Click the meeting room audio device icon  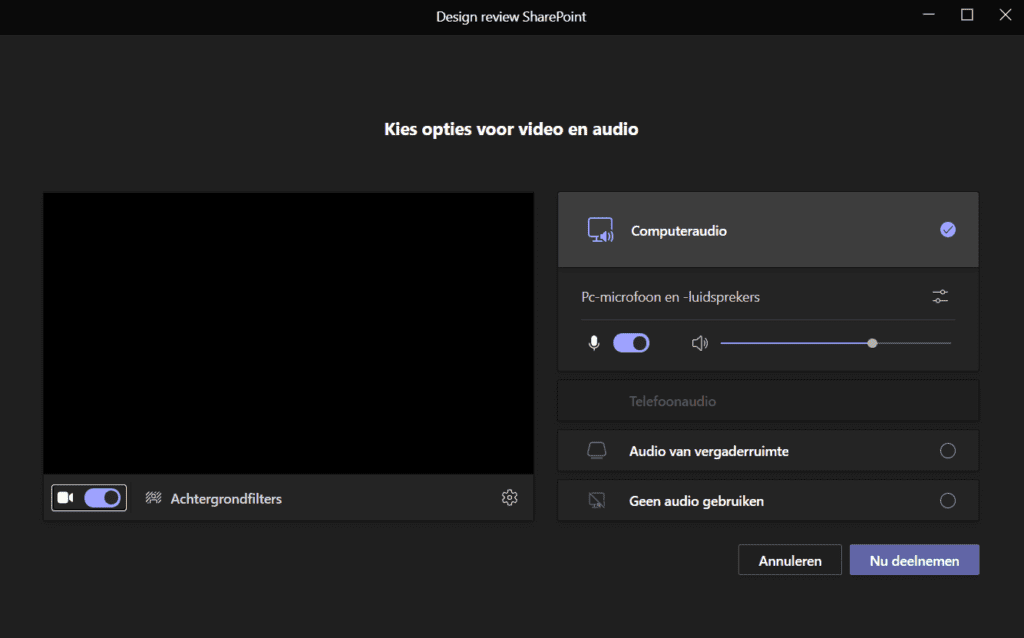coord(596,451)
